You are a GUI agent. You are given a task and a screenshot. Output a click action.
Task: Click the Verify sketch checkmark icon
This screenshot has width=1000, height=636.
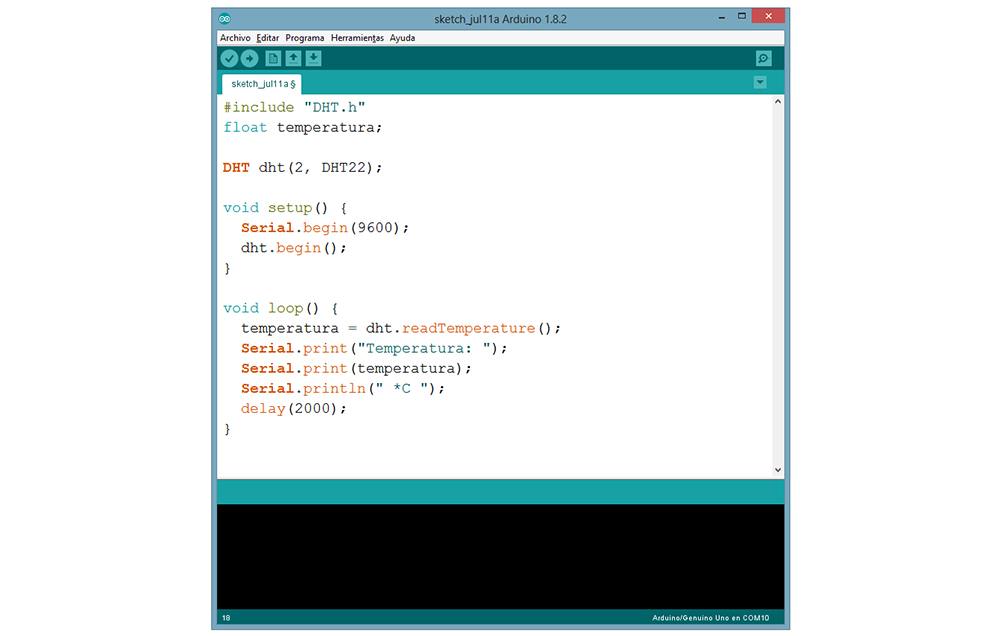(229, 59)
